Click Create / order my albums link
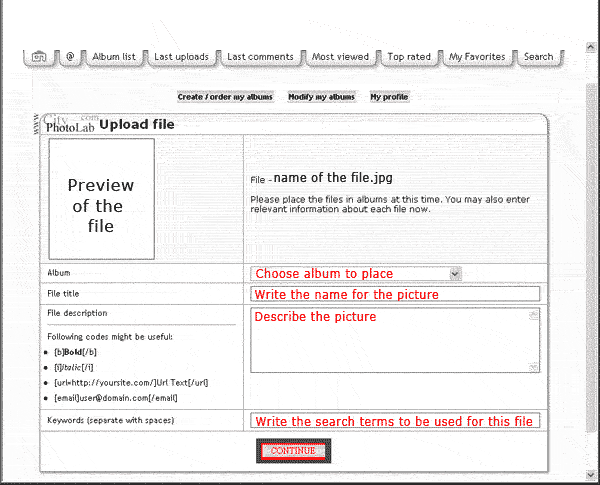The height and width of the screenshot is (485, 600). click(226, 97)
